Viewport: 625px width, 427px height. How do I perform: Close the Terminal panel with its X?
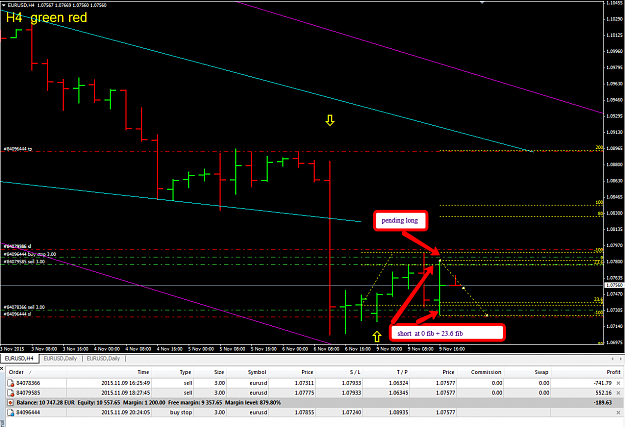2,368
